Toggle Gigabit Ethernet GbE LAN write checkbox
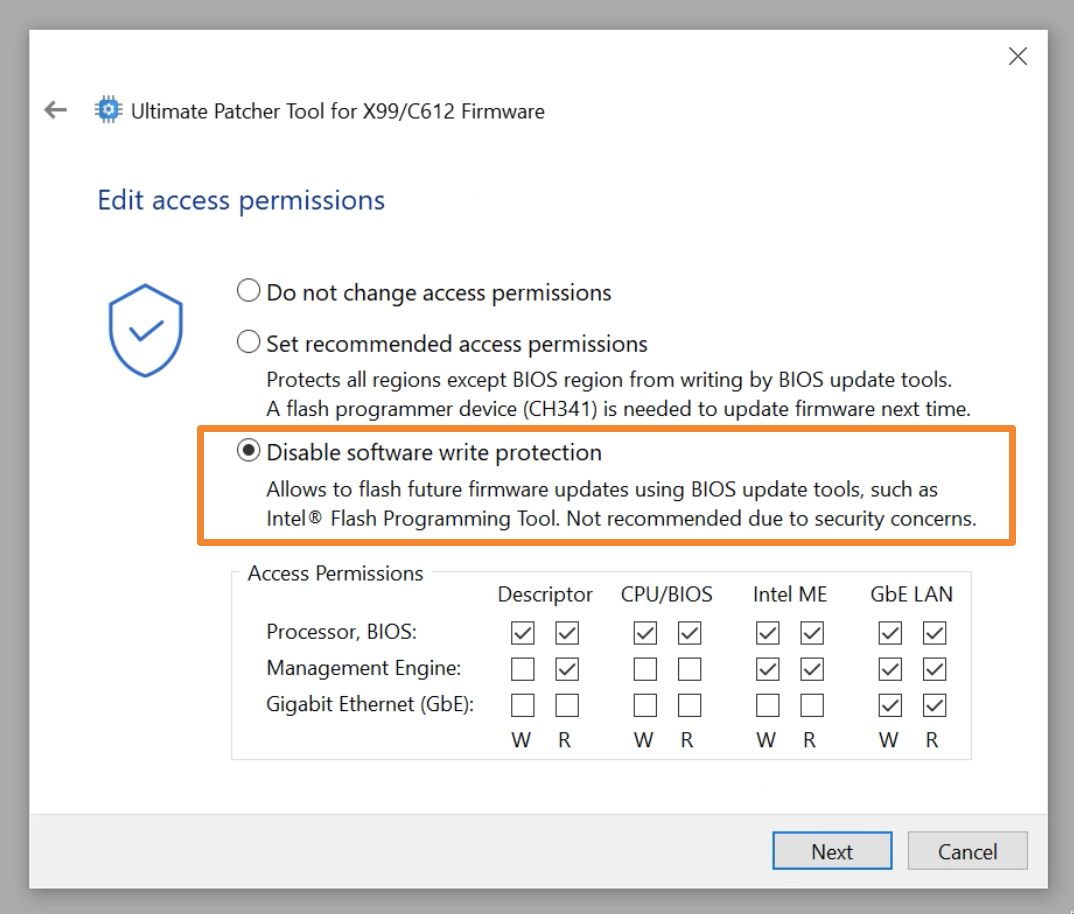 (889, 706)
